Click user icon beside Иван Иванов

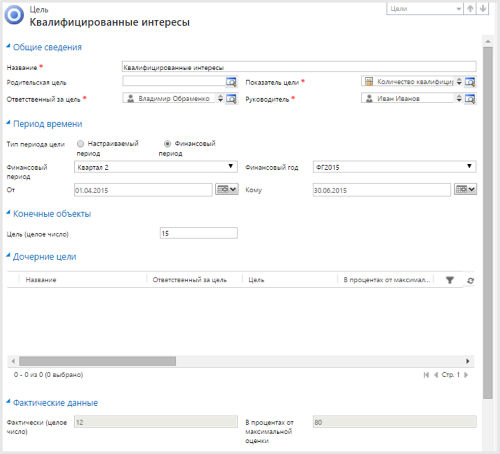click(369, 98)
